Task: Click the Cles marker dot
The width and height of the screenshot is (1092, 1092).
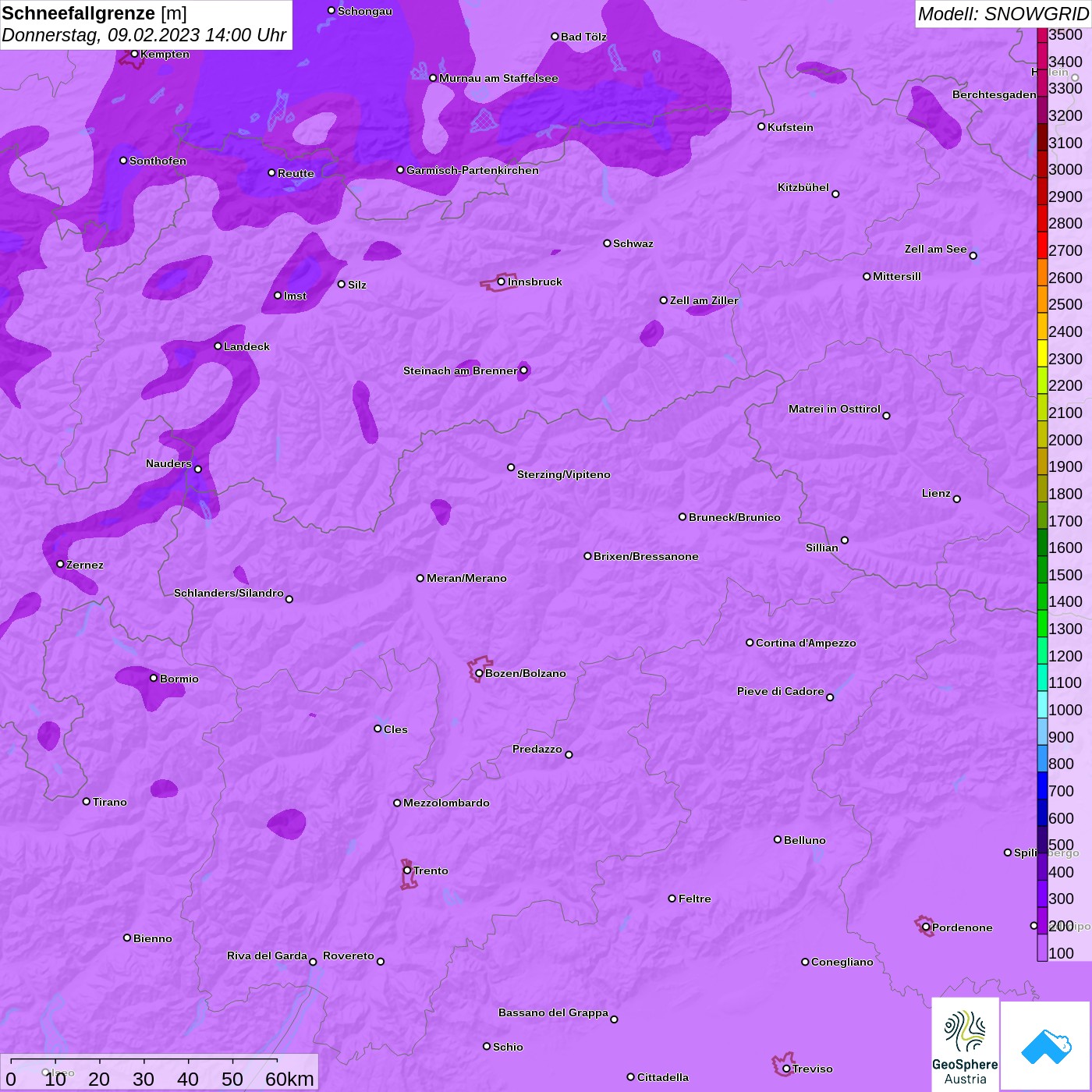Action: coord(378,729)
